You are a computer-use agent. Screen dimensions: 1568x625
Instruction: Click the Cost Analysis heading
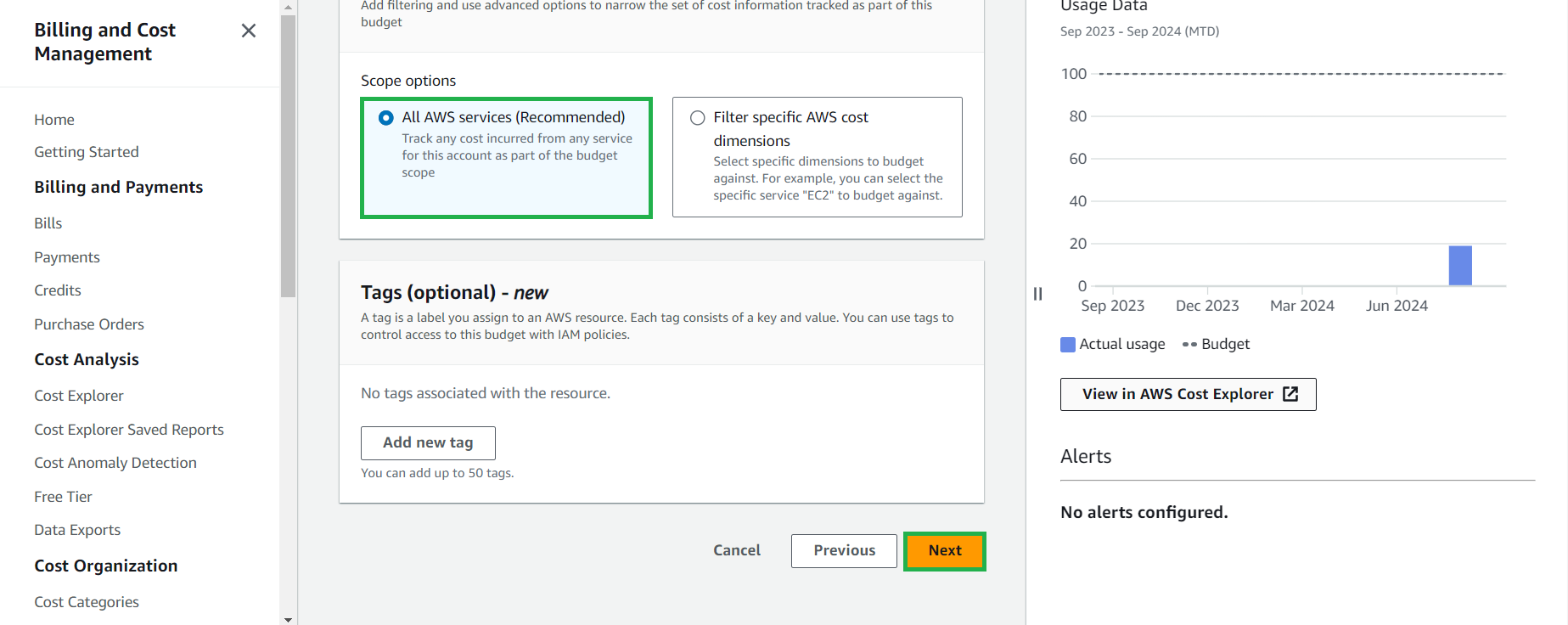87,359
